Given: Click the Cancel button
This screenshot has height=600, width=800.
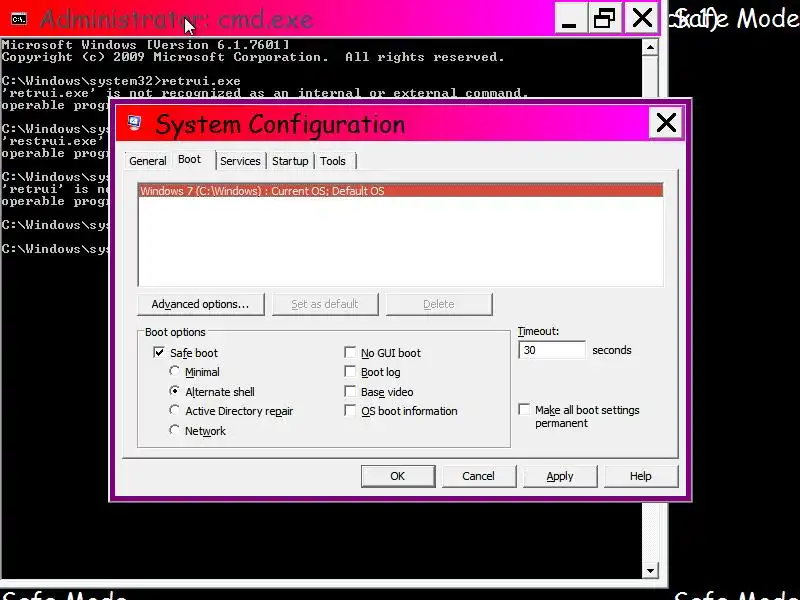Looking at the screenshot, I should tap(479, 476).
